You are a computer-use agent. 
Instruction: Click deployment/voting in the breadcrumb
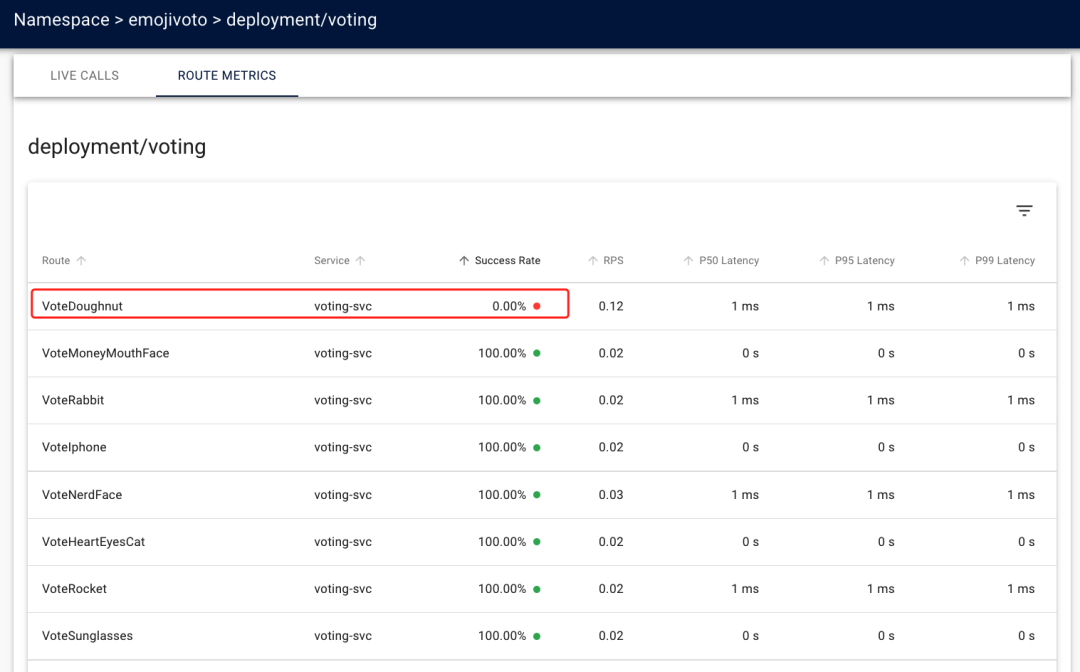tap(301, 20)
